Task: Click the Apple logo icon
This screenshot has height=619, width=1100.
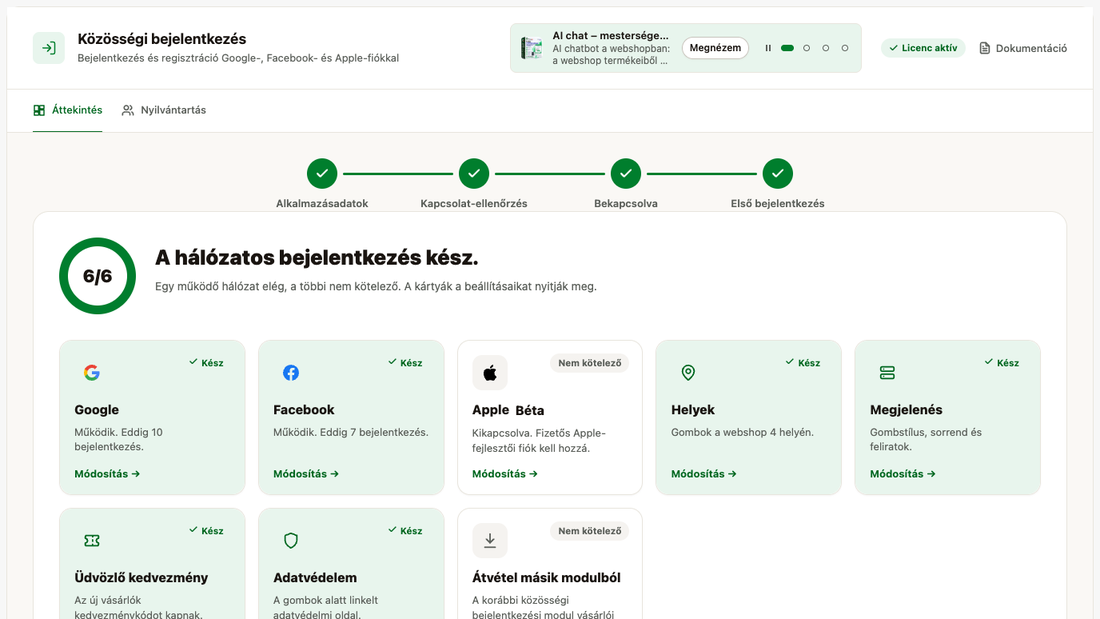Action: tap(490, 373)
